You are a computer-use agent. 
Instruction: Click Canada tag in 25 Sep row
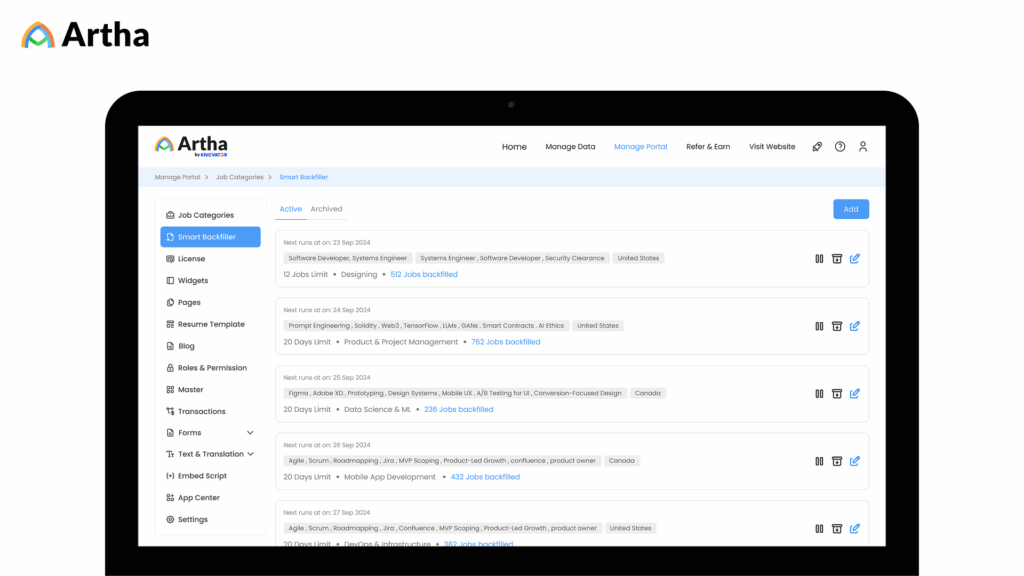click(x=647, y=393)
